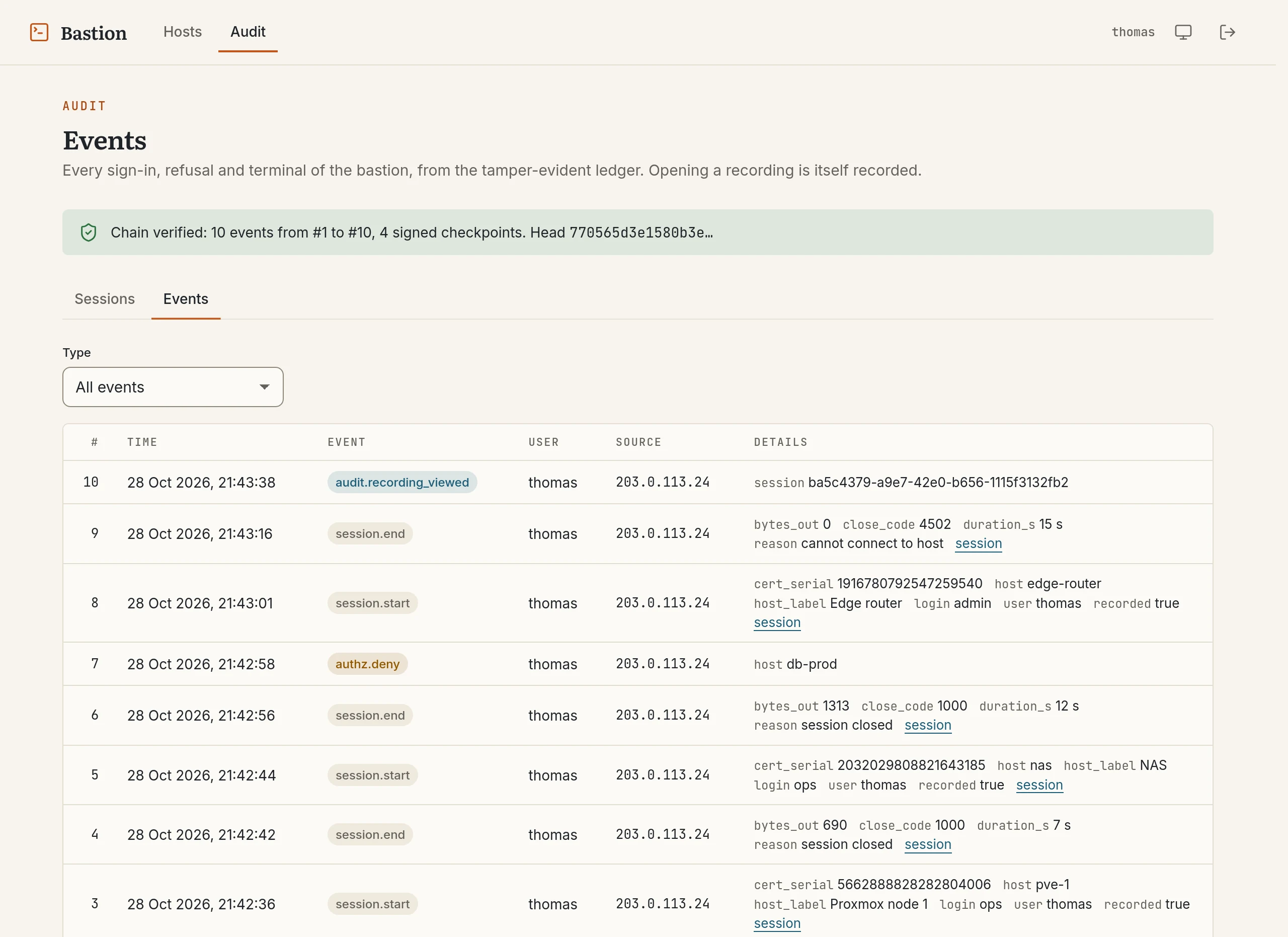This screenshot has height=937, width=1288.
Task: Click user thomas in event 7 row
Action: click(x=552, y=664)
